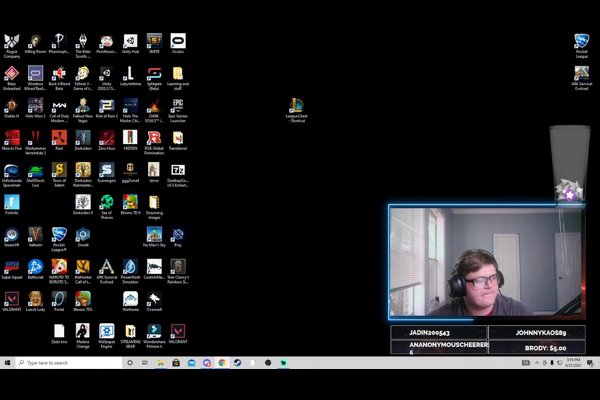Open the Streaming Images folder
The height and width of the screenshot is (400, 600).
[154, 202]
